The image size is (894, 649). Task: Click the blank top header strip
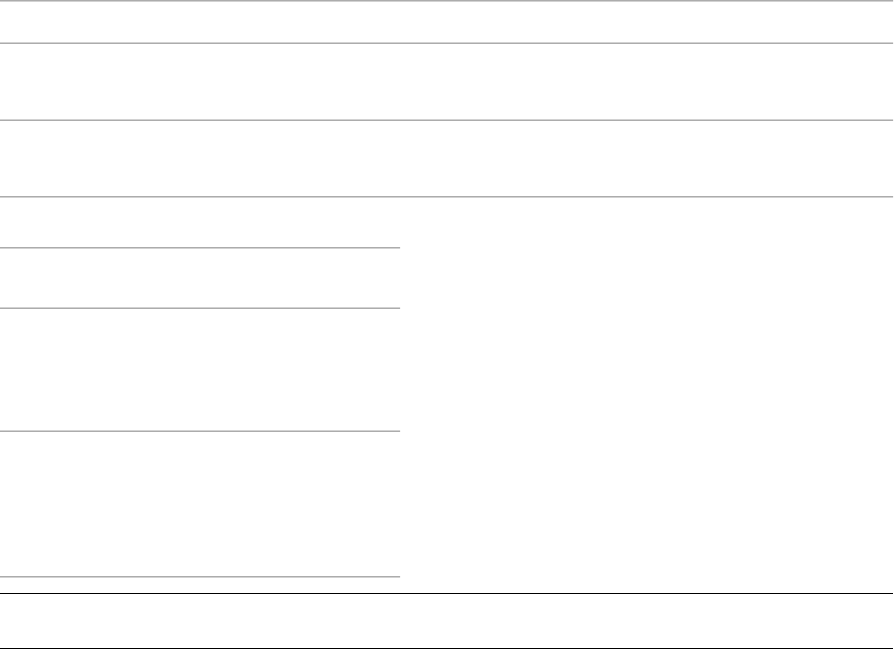(x=446, y=21)
